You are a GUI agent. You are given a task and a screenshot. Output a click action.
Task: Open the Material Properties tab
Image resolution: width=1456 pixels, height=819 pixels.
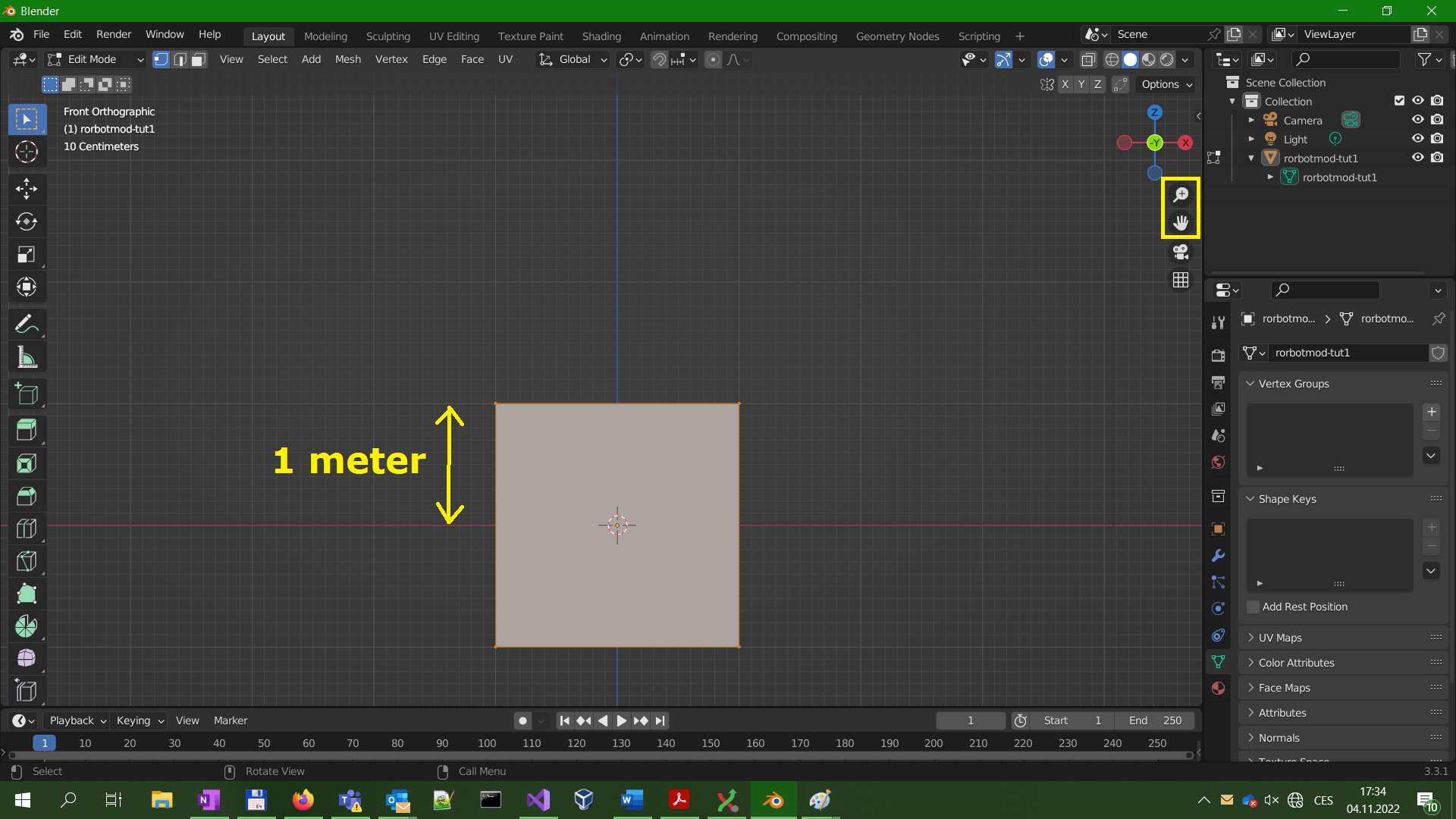[1218, 689]
